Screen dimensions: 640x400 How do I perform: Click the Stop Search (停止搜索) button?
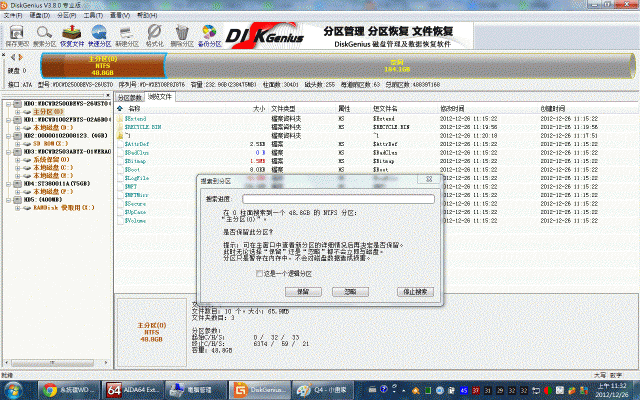coord(415,292)
